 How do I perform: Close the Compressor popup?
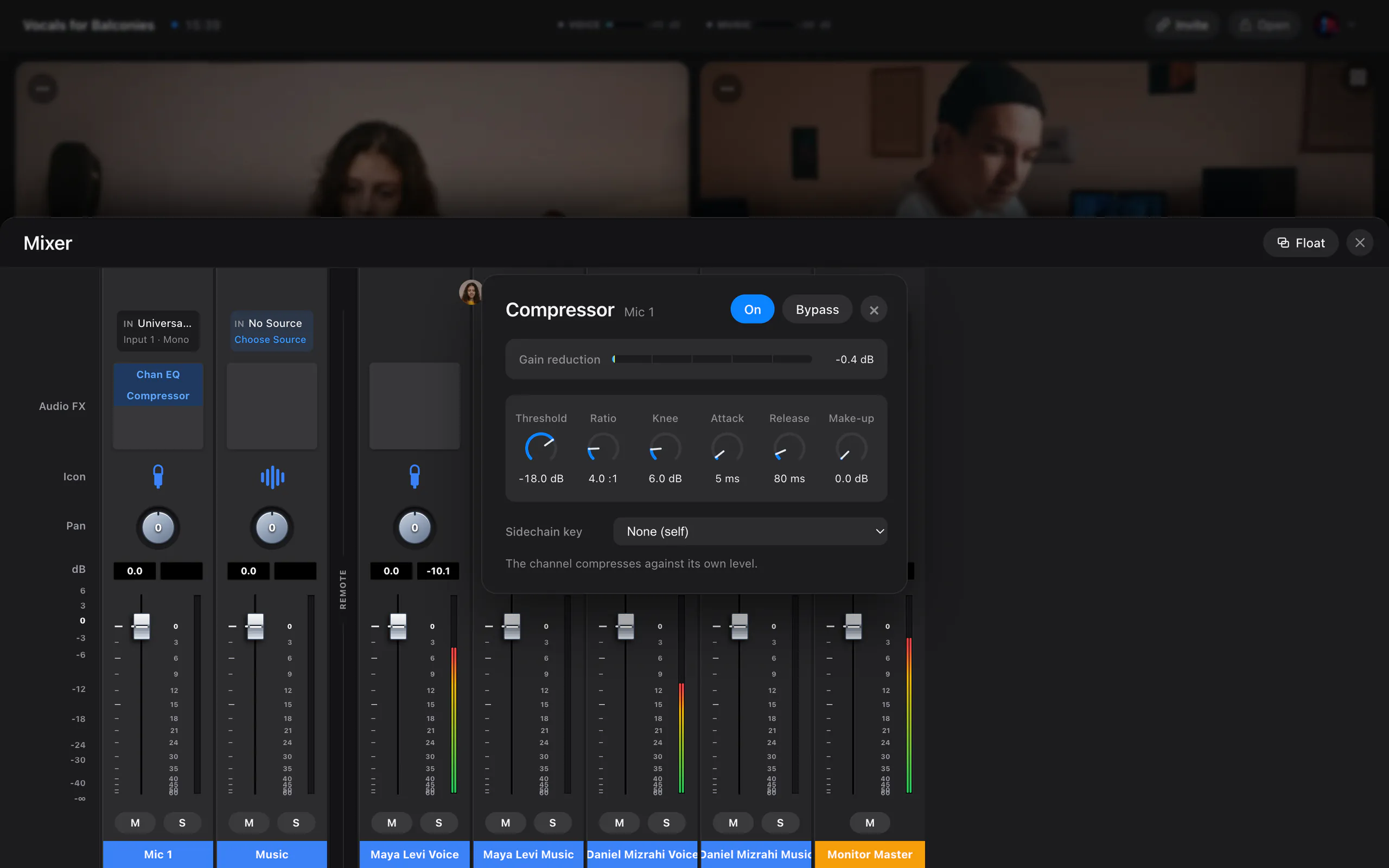(x=874, y=310)
